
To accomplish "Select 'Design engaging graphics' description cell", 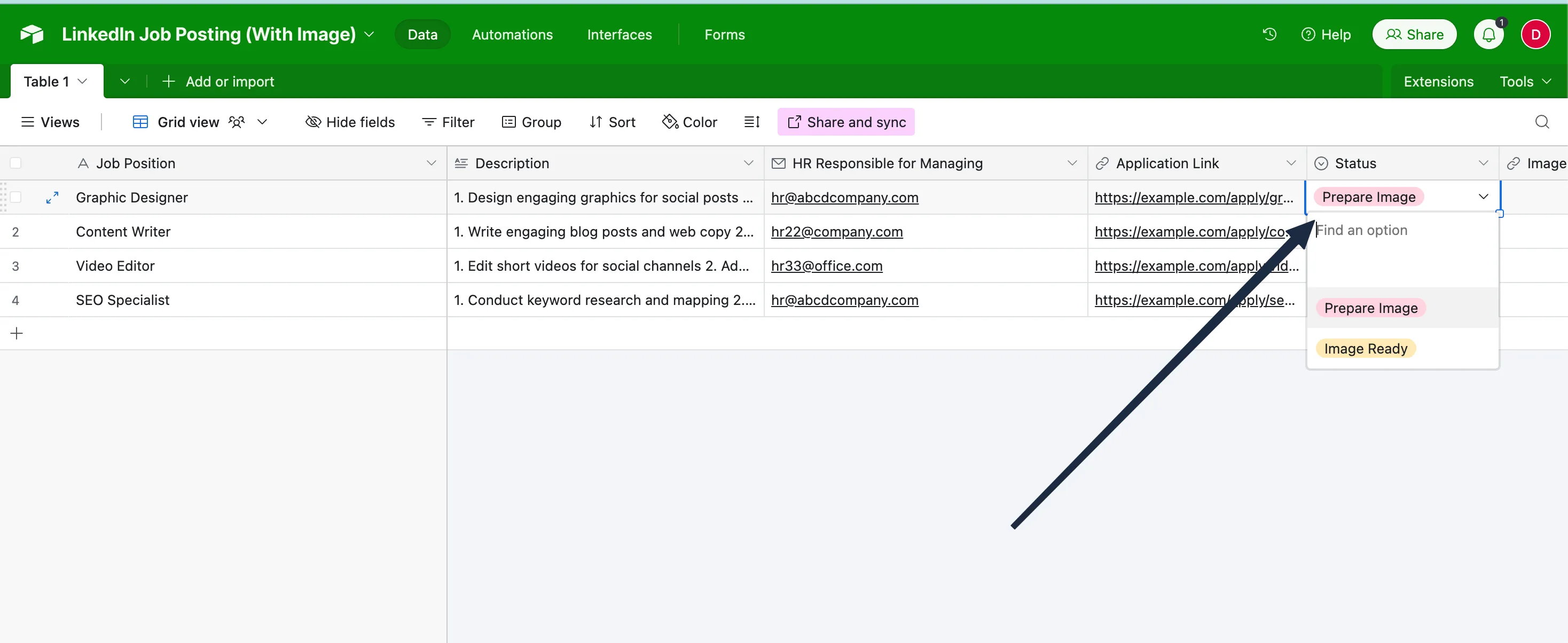I will [605, 197].
